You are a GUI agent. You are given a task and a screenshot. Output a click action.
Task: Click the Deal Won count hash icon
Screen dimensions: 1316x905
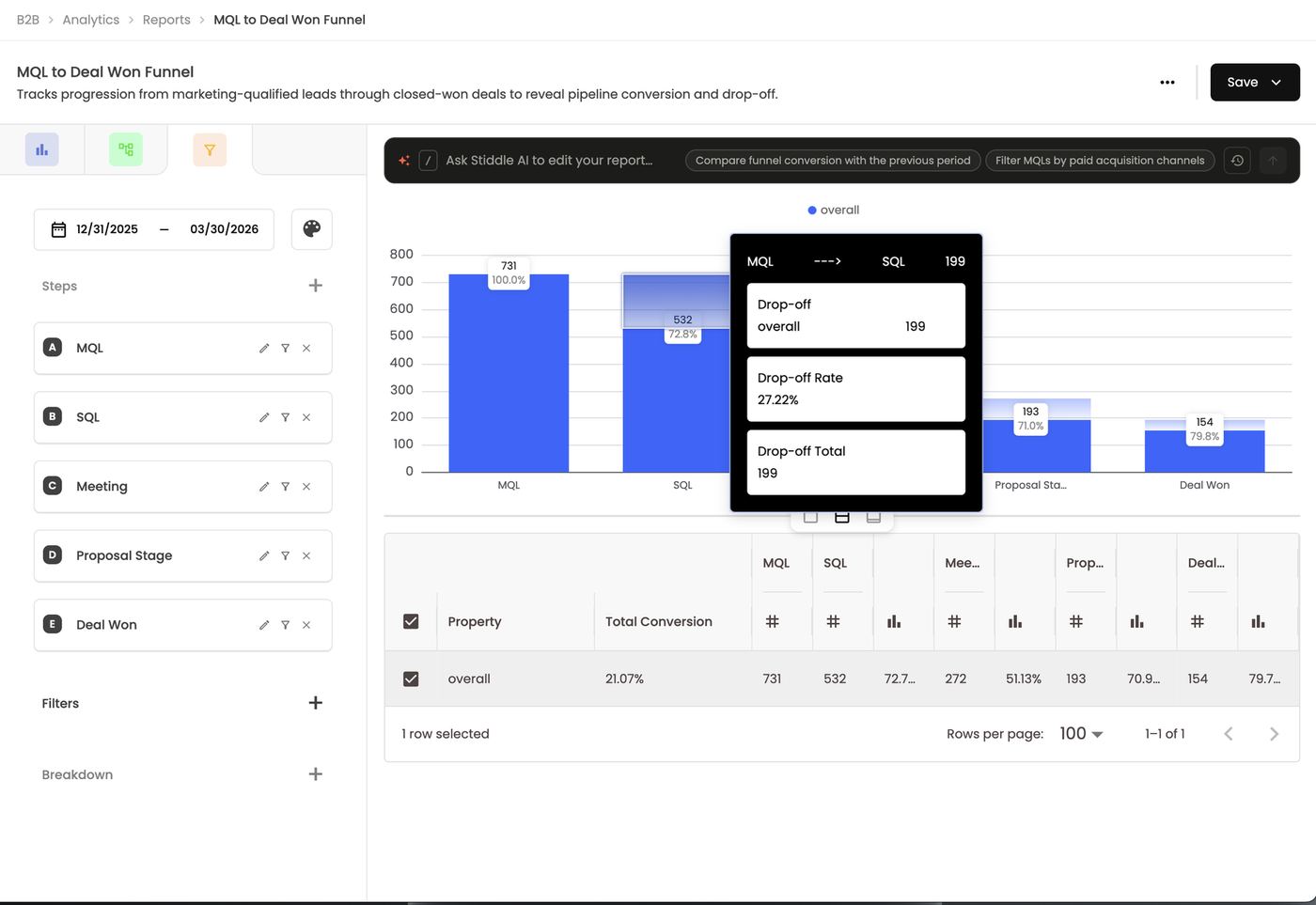tap(1198, 621)
